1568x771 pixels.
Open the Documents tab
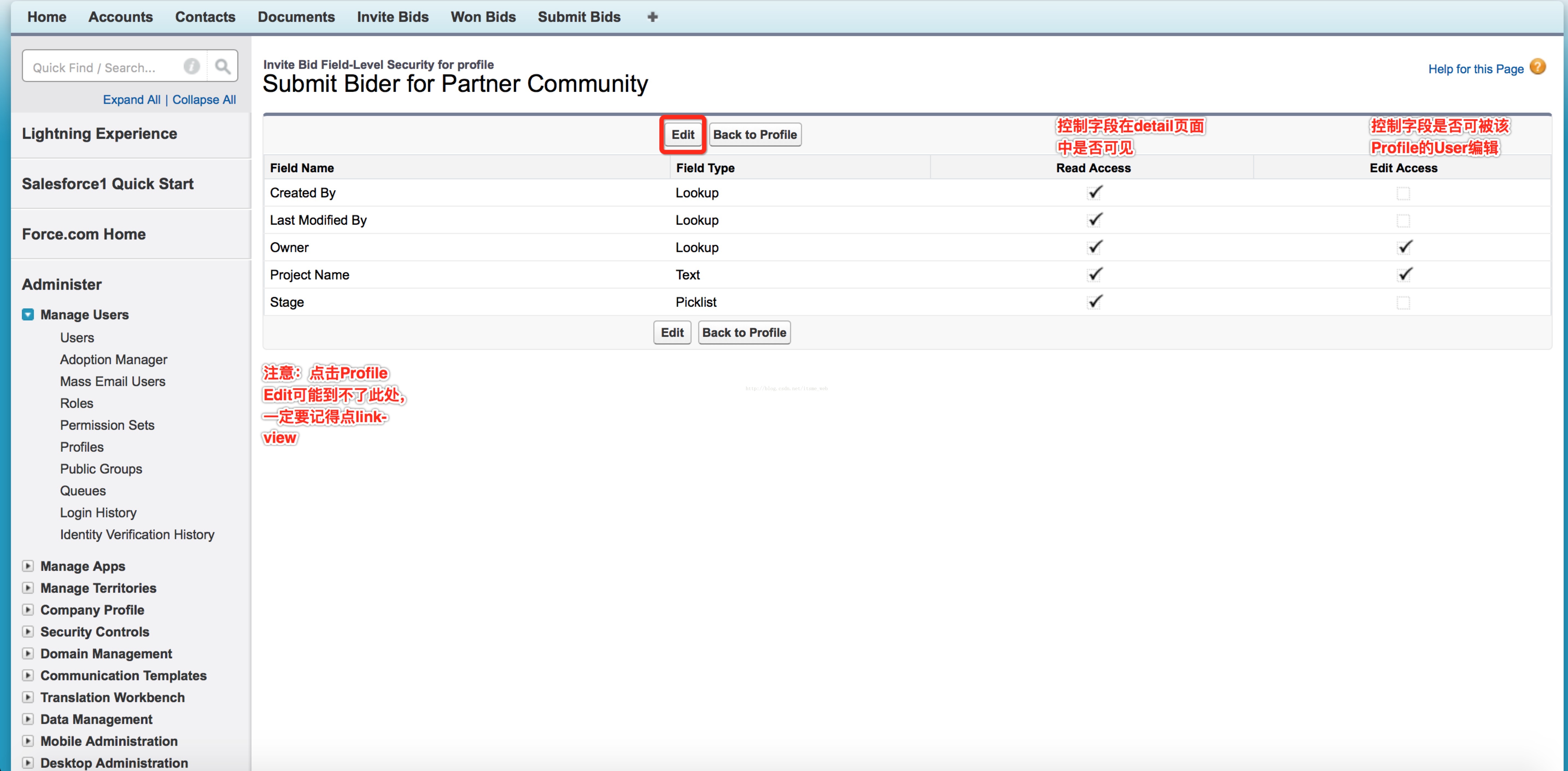[x=296, y=17]
